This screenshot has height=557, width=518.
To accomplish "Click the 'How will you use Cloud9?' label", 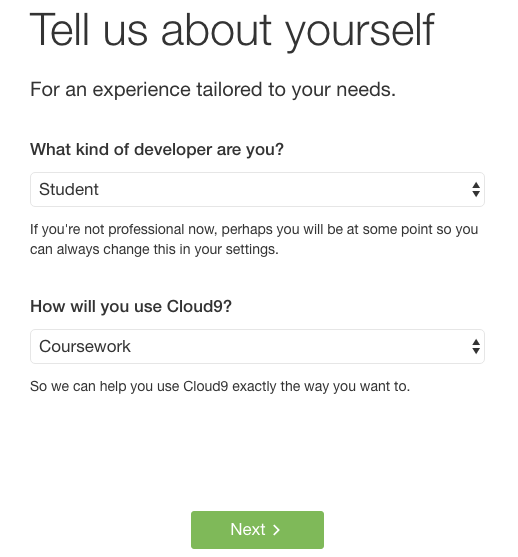I will pos(131,307).
